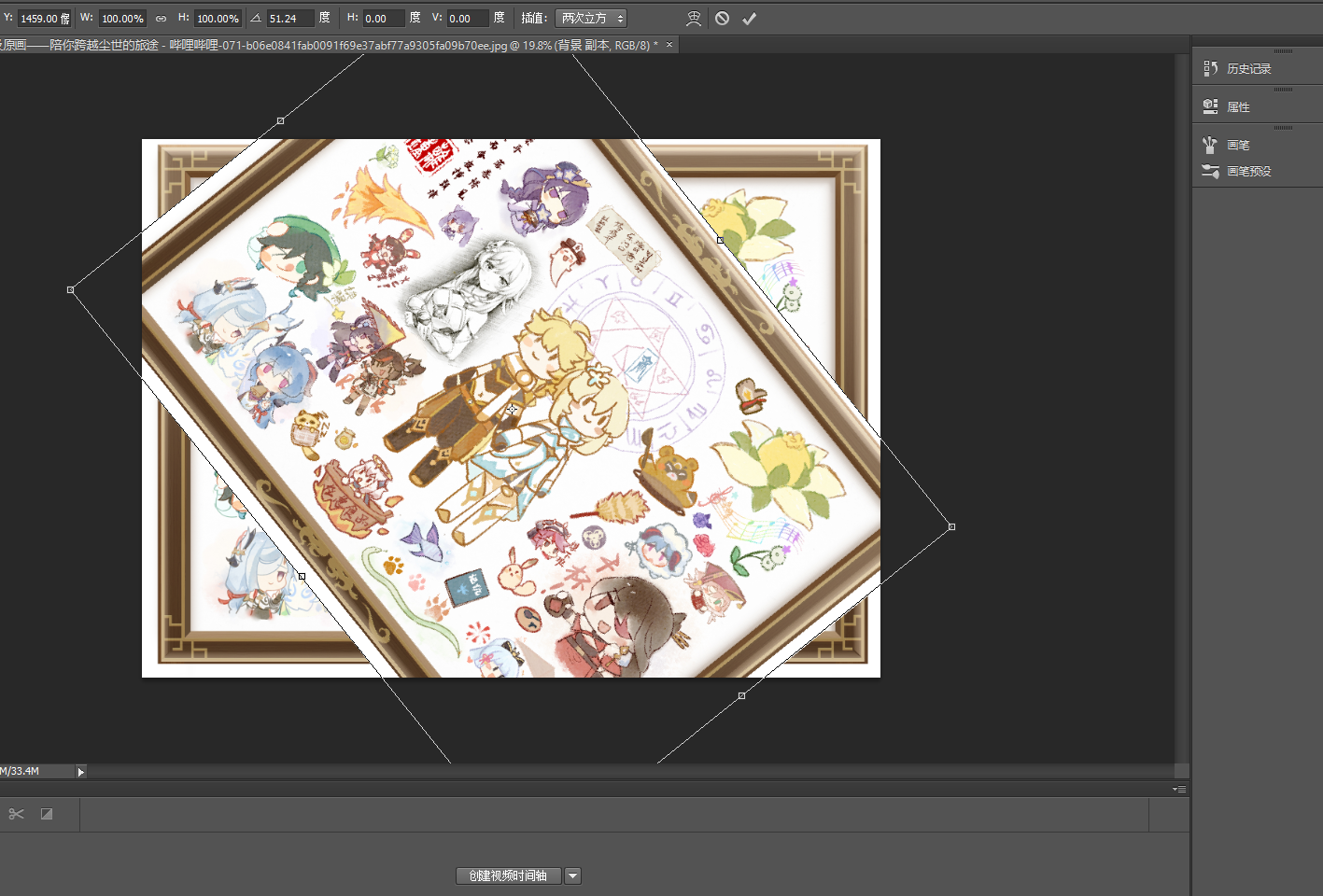Click the transition icon beside the scissors
The height and width of the screenshot is (896, 1323).
click(47, 814)
